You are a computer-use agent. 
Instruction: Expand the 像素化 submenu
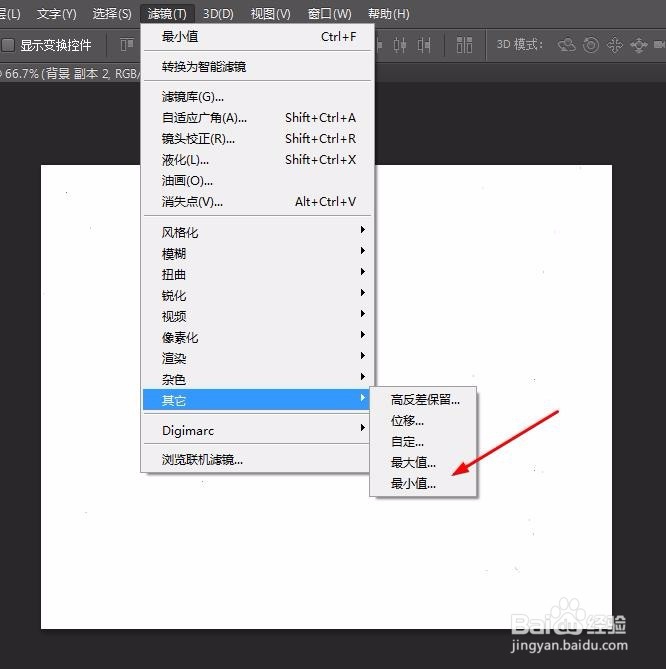click(x=258, y=337)
